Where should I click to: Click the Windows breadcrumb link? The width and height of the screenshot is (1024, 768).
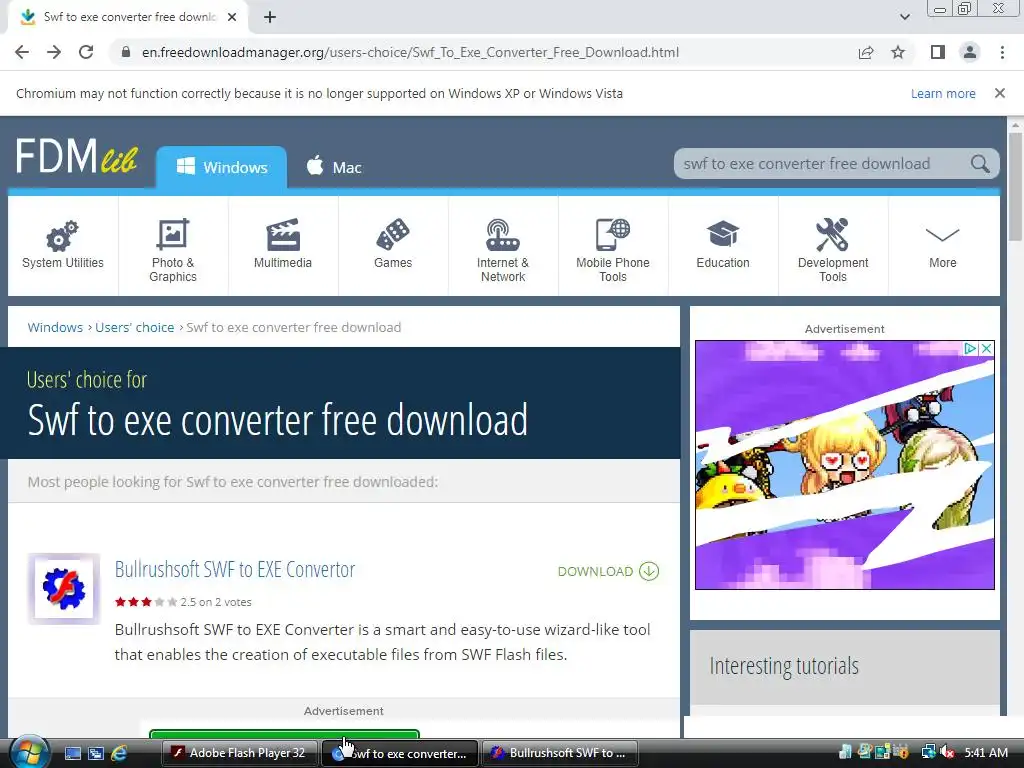[55, 327]
